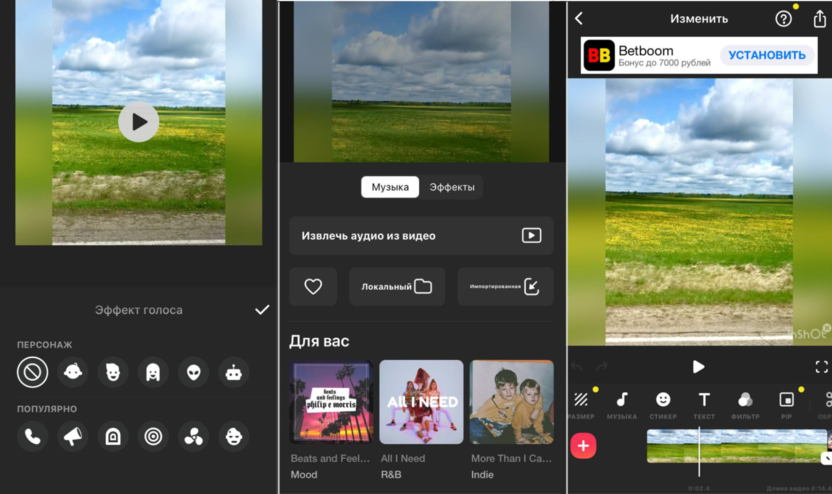Apply the fan voice effect
The width and height of the screenshot is (832, 494).
click(193, 437)
